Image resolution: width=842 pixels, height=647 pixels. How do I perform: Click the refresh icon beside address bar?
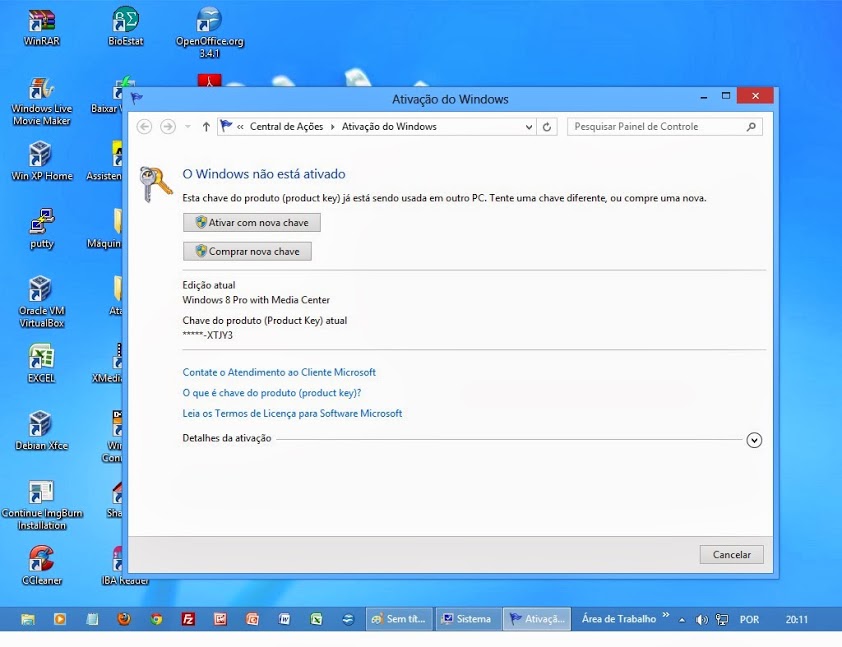point(546,127)
